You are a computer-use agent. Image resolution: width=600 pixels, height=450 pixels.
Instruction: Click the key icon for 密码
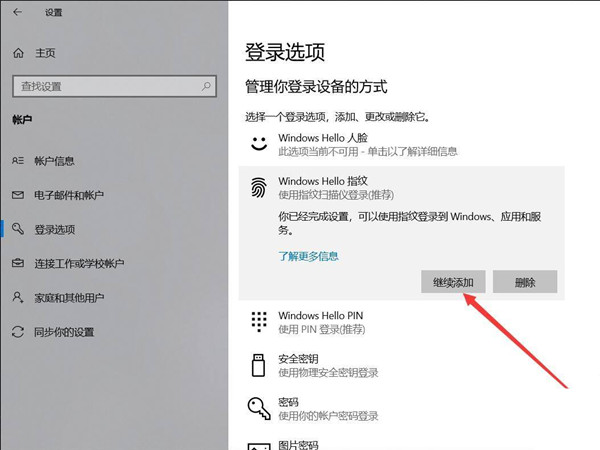[x=259, y=406]
